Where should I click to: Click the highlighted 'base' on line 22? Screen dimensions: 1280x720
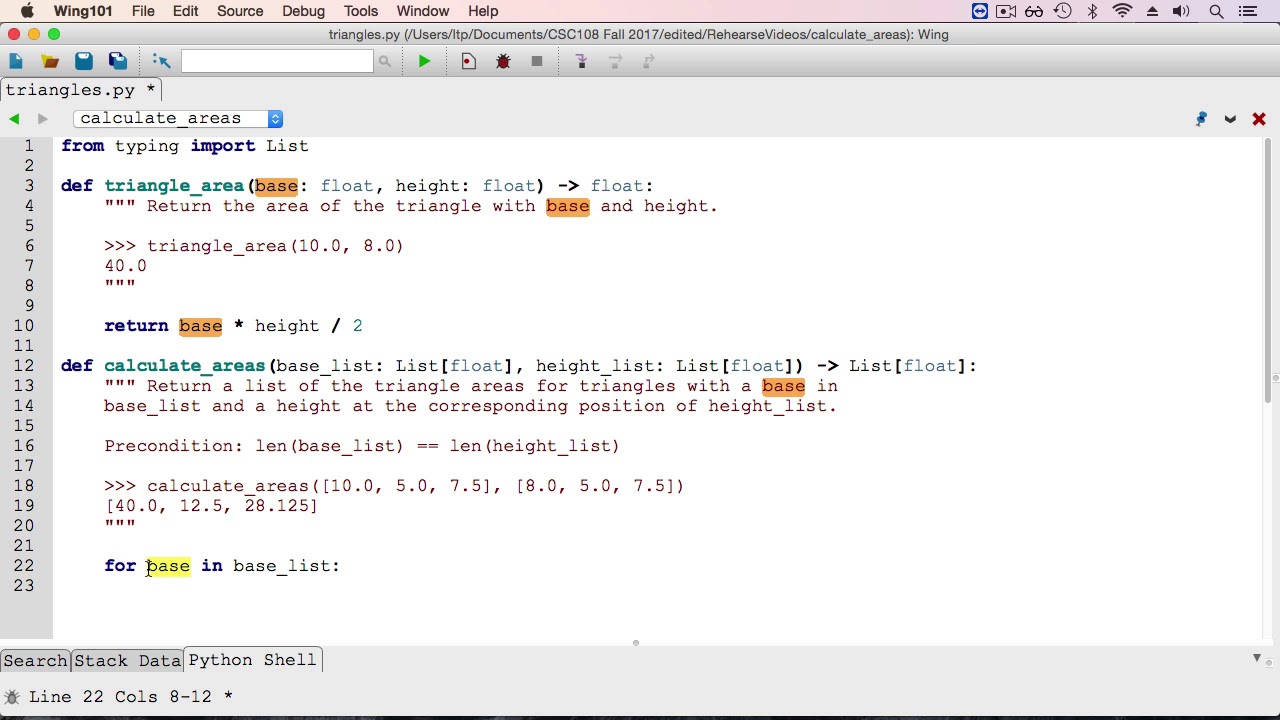pyautogui.click(x=168, y=566)
